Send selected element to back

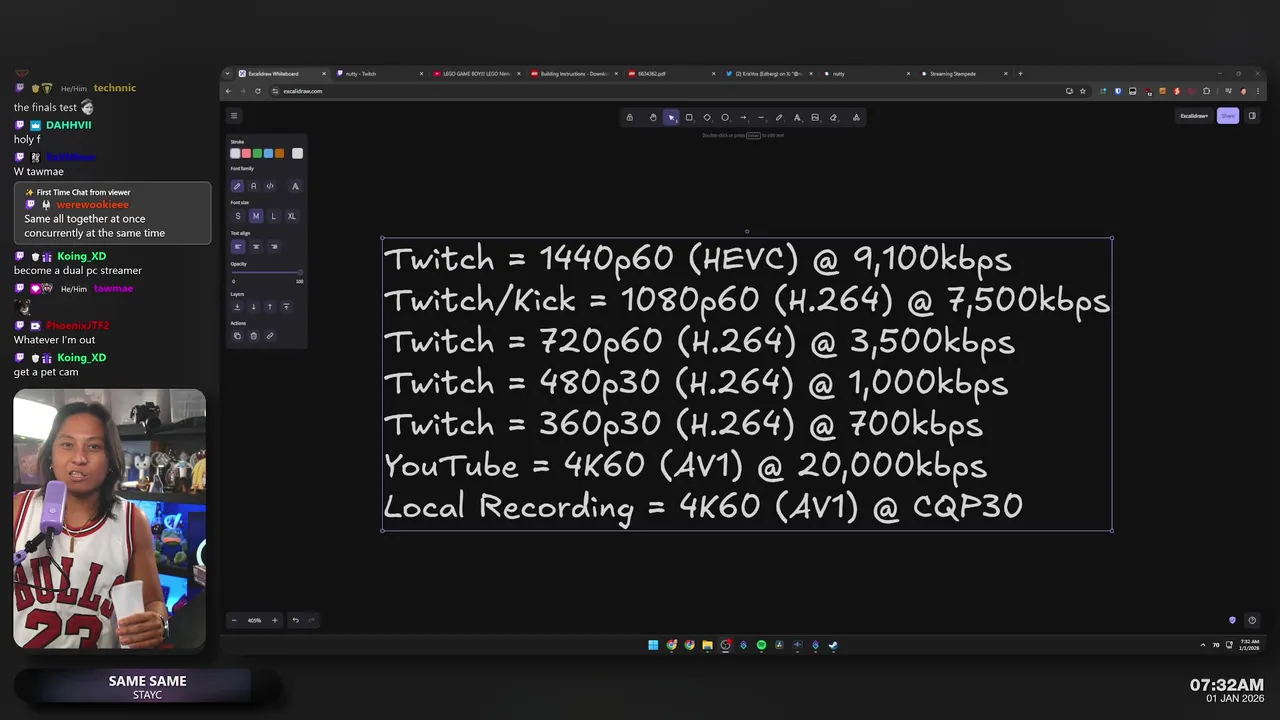[x=237, y=307]
